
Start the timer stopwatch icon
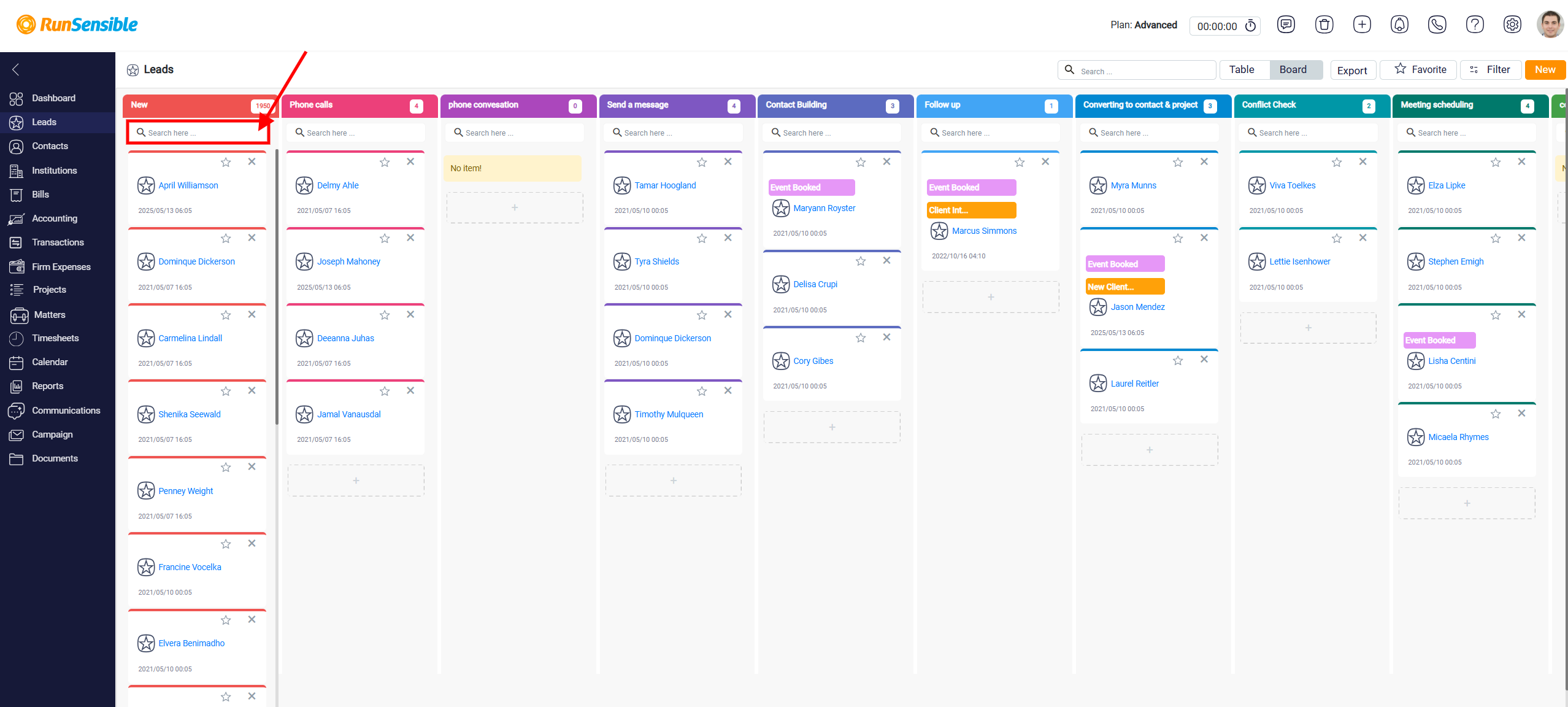click(1250, 26)
